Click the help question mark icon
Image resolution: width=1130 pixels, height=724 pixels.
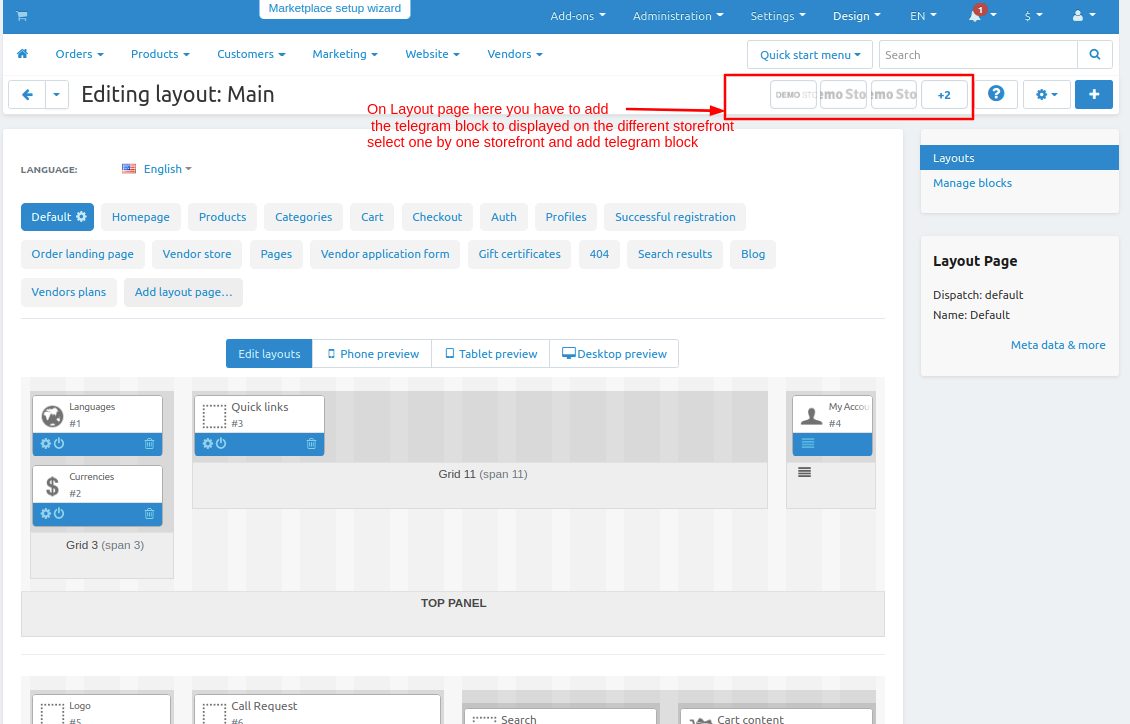coord(996,94)
